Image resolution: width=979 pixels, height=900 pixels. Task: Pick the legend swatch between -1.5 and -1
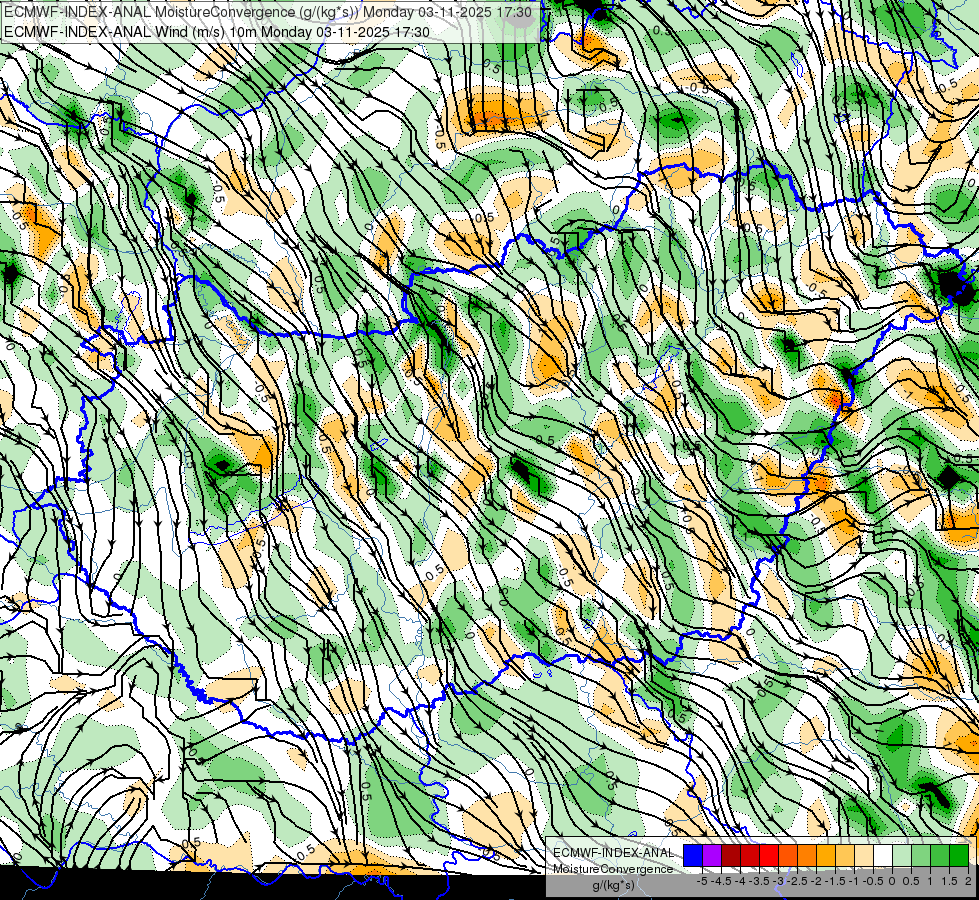pyautogui.click(x=845, y=855)
